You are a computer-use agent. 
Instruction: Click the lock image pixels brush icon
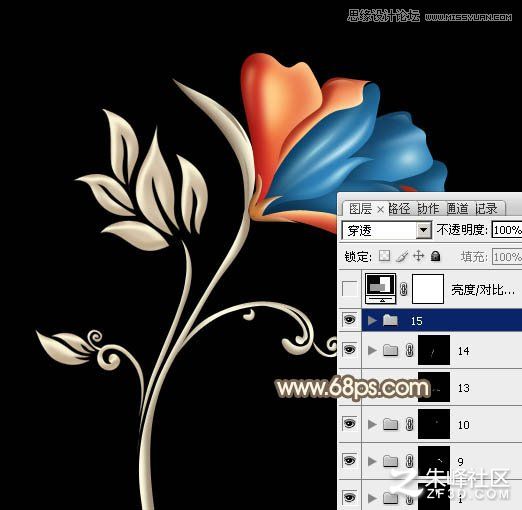tap(402, 256)
